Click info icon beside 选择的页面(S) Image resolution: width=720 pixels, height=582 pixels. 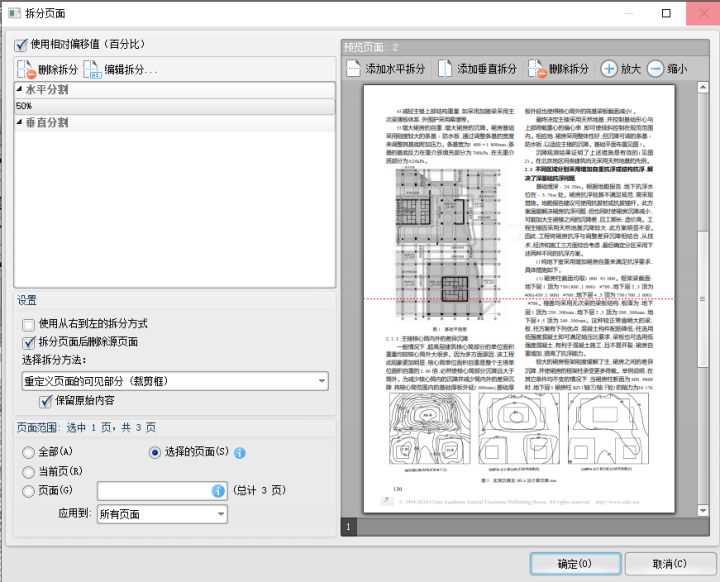239,453
